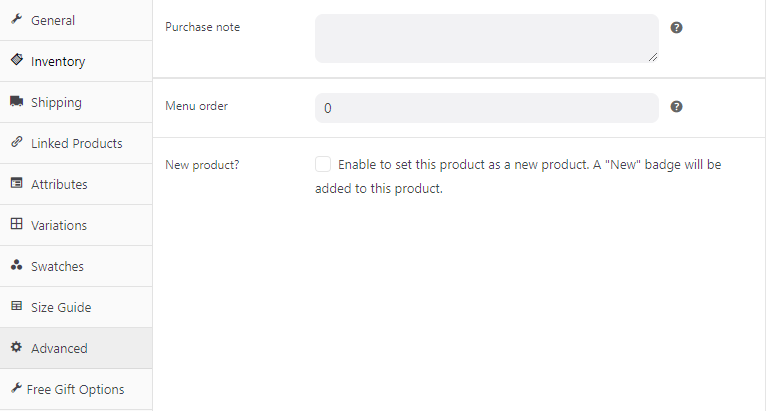Show help tooltip for Purchase note
The height and width of the screenshot is (411, 772).
[676, 27]
